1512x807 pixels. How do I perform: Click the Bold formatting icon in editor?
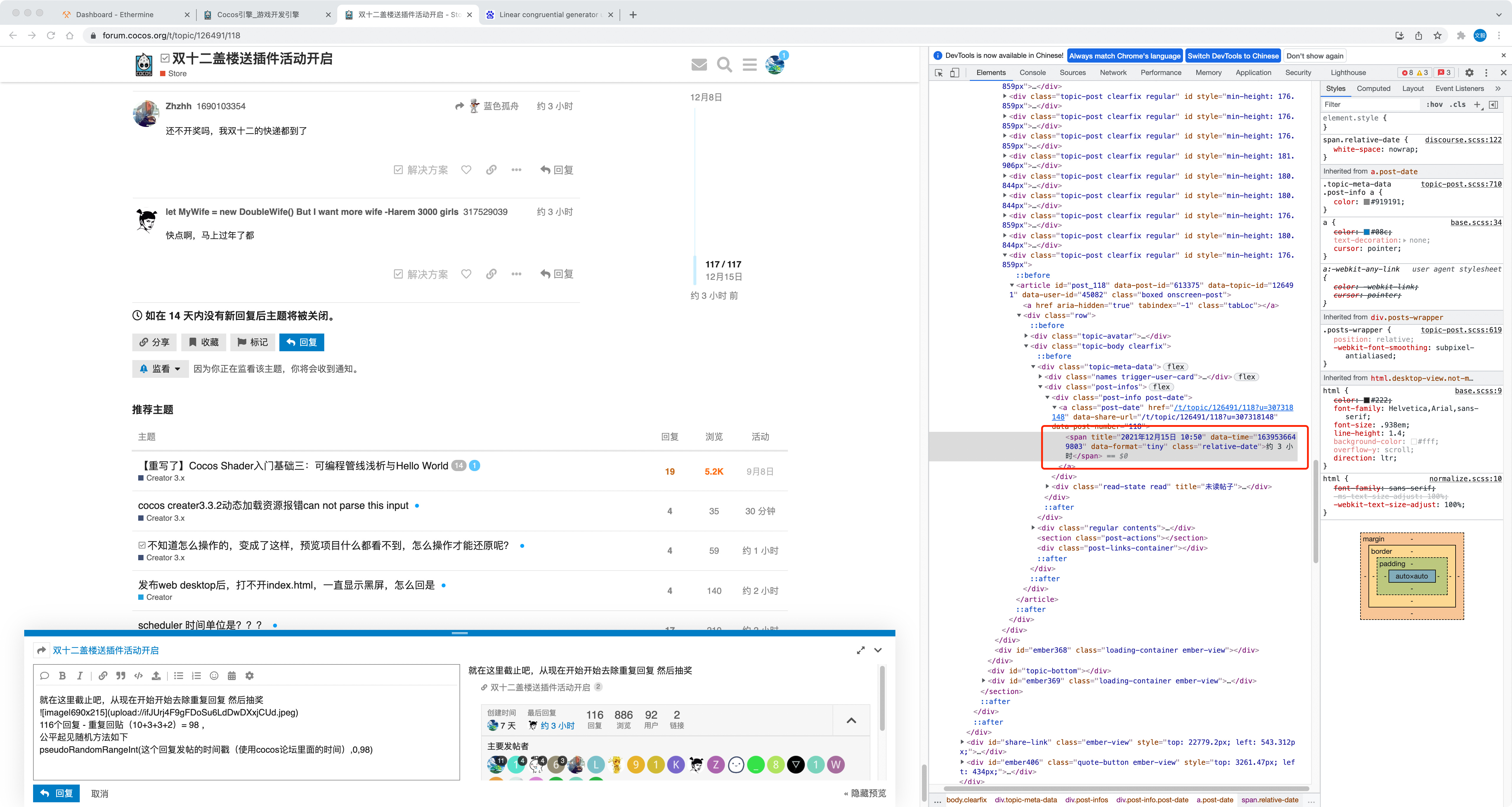(x=62, y=676)
